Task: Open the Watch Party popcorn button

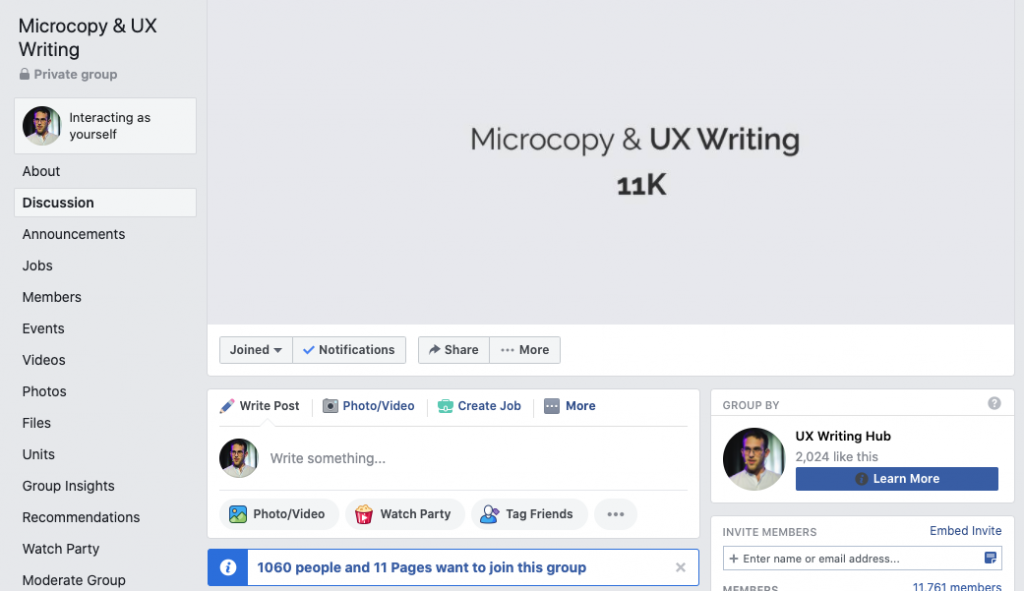Action: (405, 514)
